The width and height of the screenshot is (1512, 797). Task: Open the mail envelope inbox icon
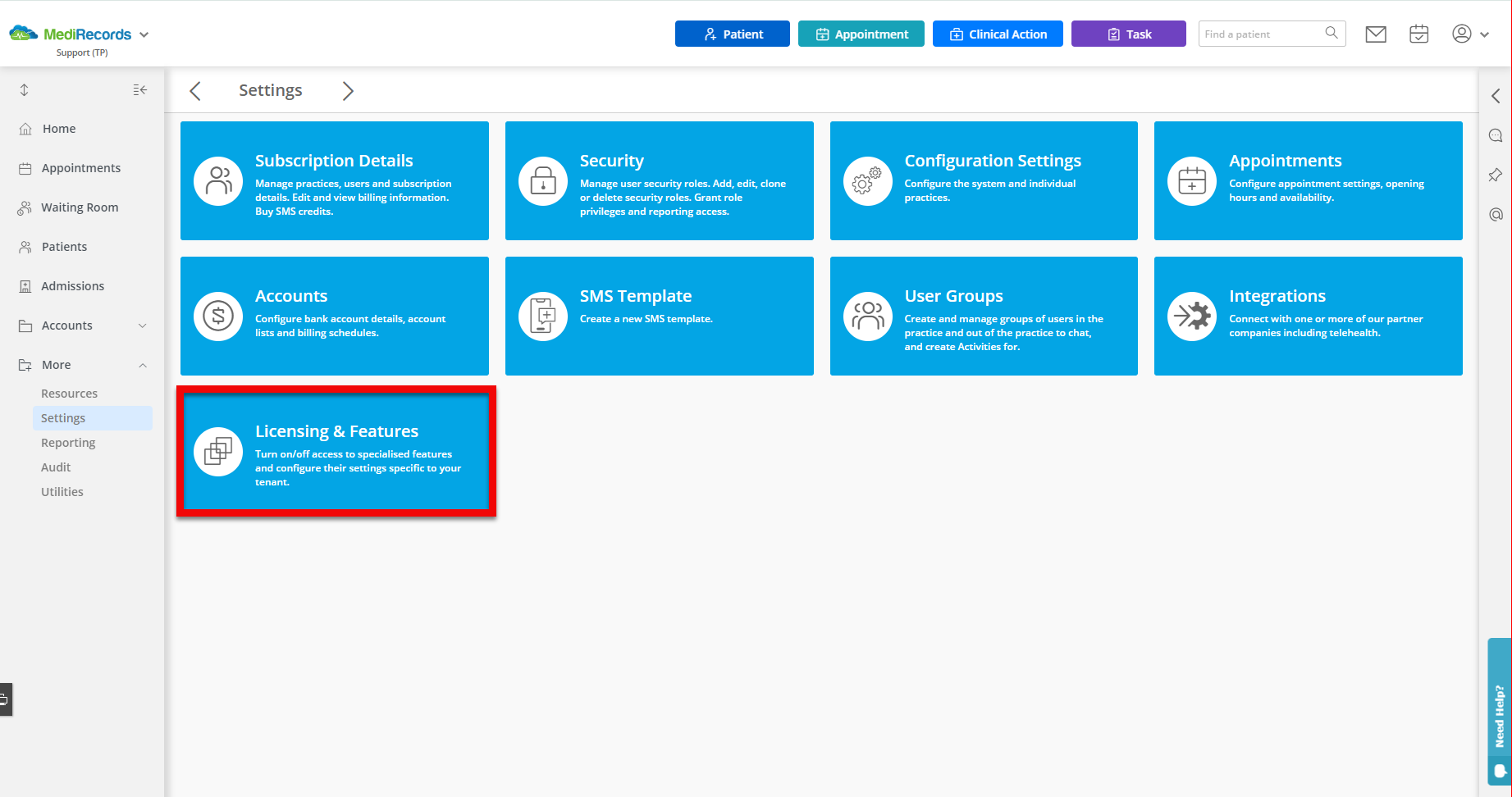(x=1376, y=34)
